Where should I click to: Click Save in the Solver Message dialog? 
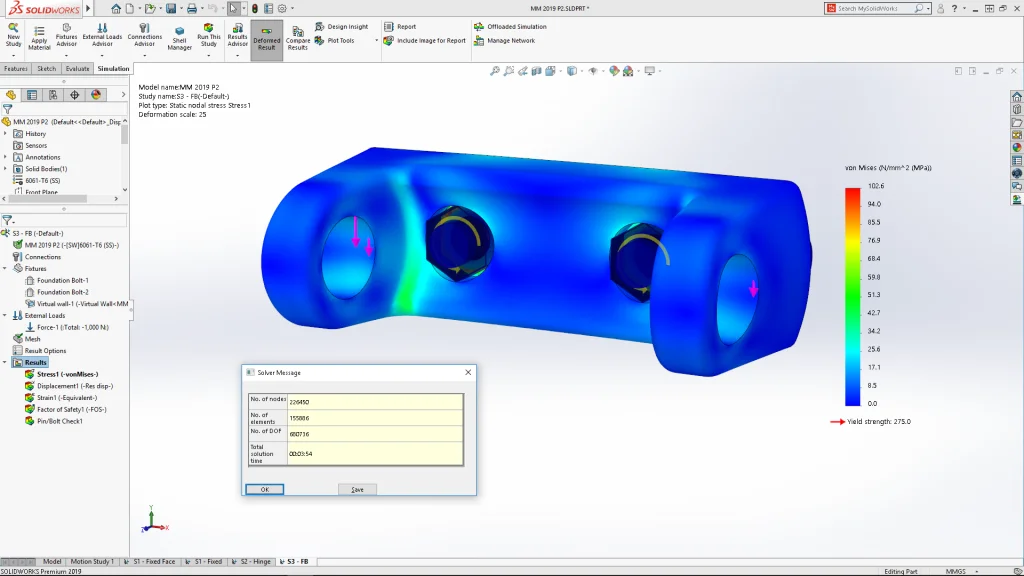pos(357,489)
